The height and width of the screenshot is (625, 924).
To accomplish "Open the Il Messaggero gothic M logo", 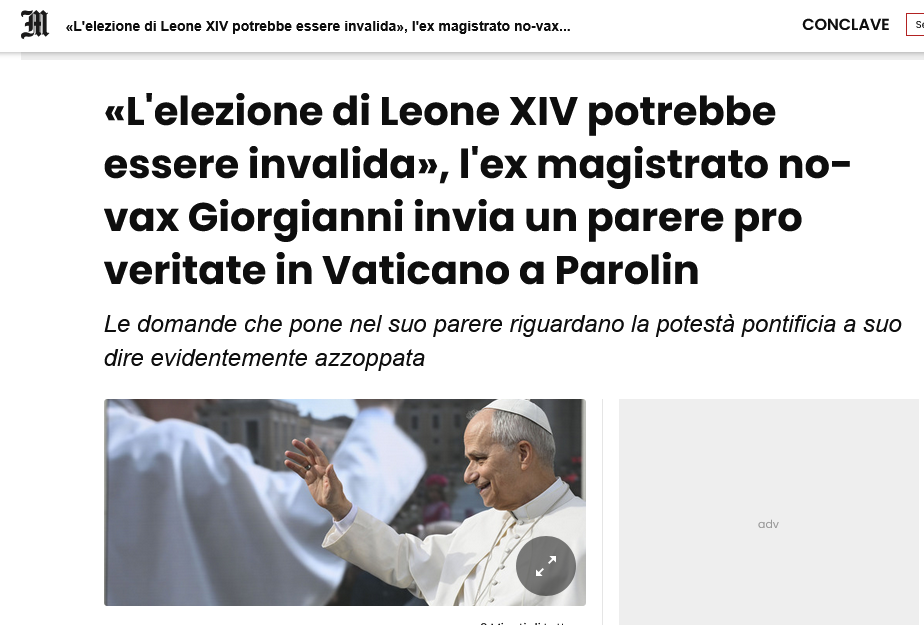I will tap(35, 25).
